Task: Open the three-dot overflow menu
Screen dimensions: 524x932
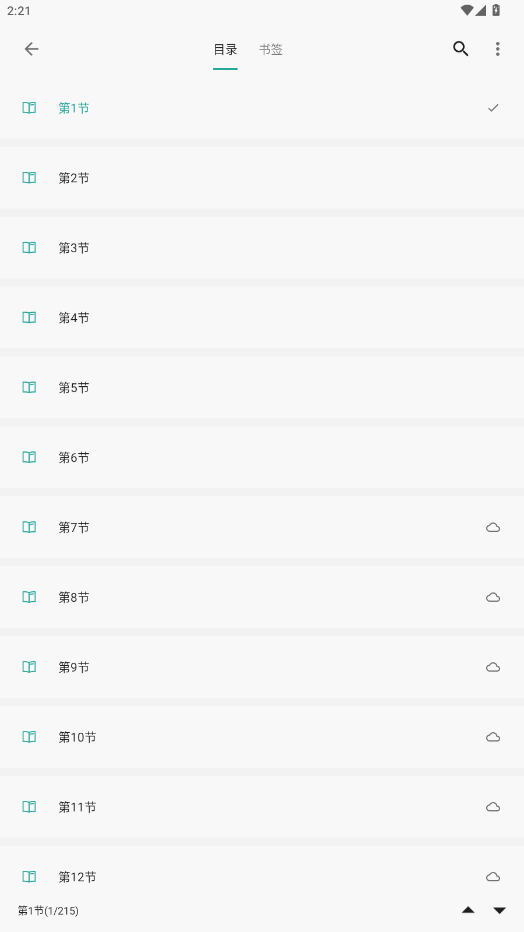Action: [497, 49]
